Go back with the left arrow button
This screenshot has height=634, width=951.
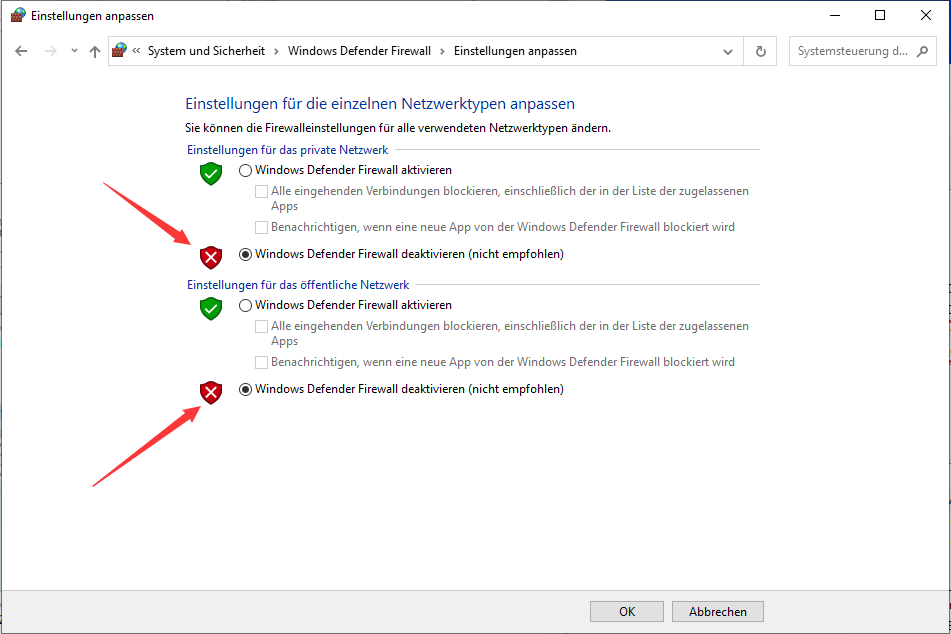[x=21, y=52]
